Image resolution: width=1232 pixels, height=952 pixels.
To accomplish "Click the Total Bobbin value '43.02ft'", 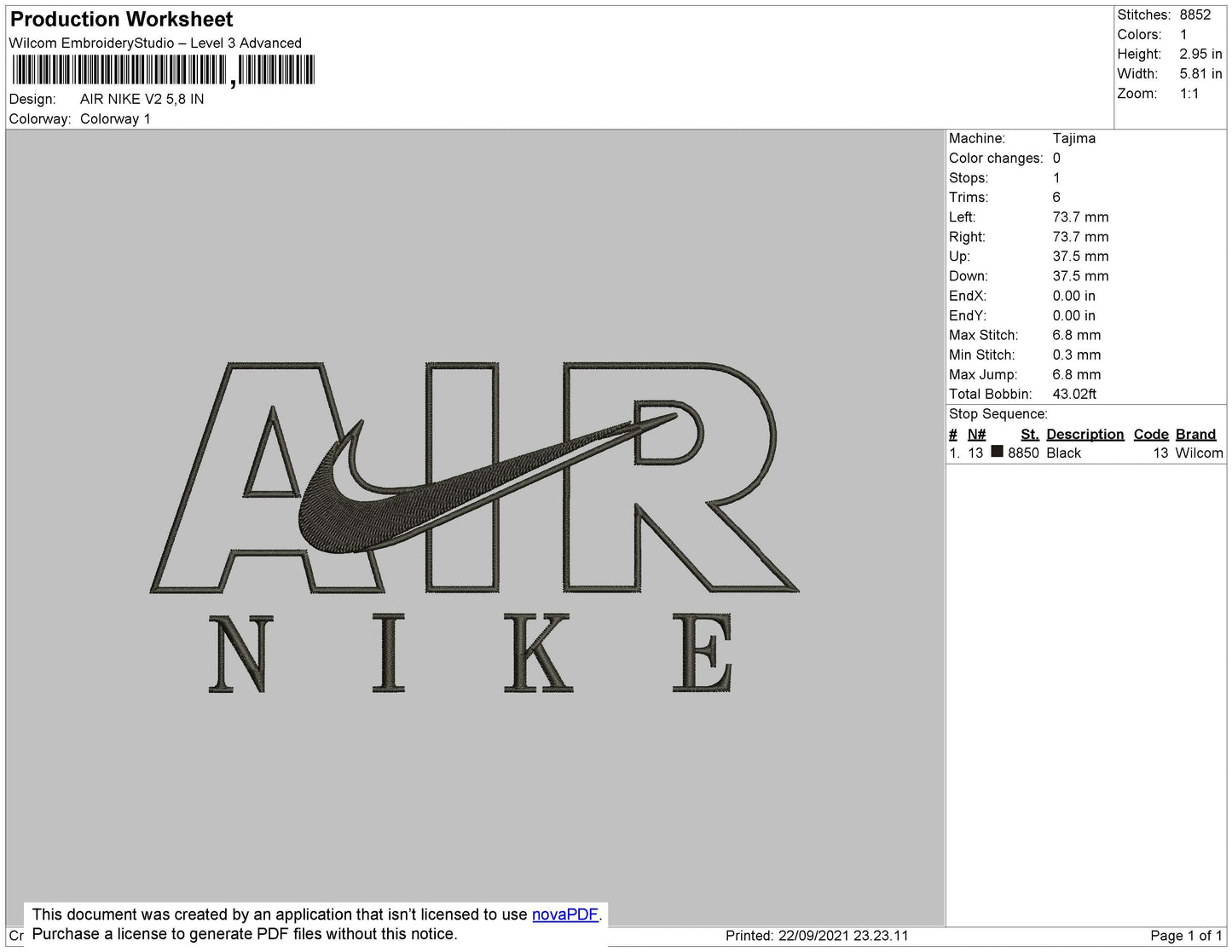I will click(x=1074, y=394).
